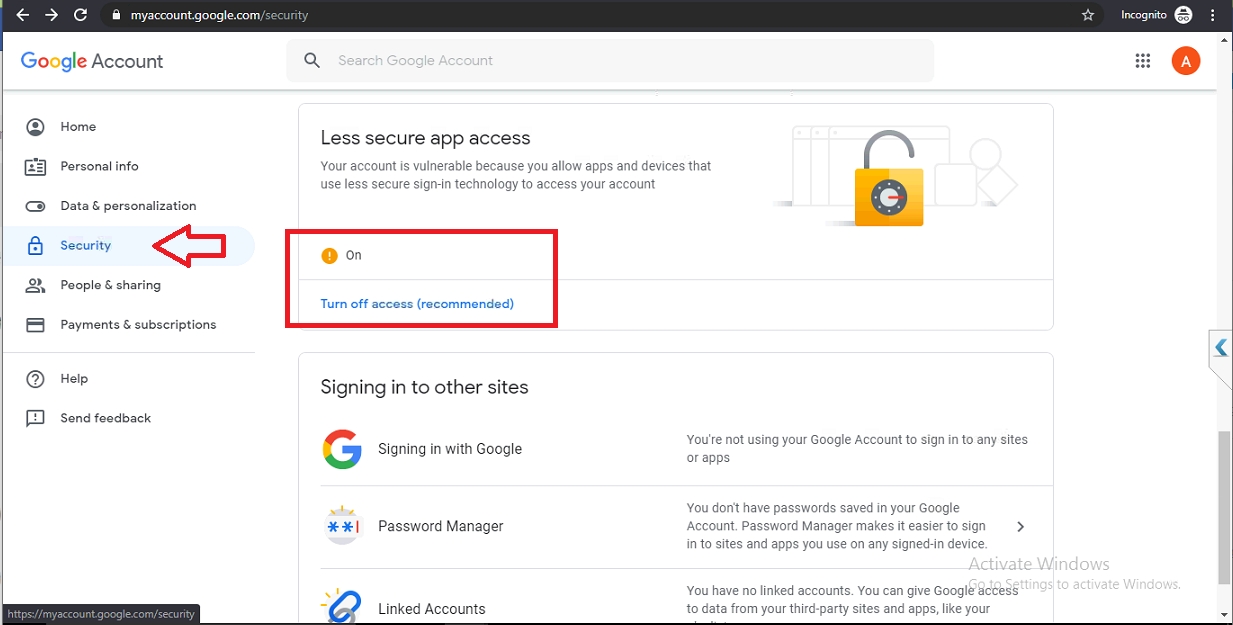Click Turn off access (recommended) link

tap(417, 304)
